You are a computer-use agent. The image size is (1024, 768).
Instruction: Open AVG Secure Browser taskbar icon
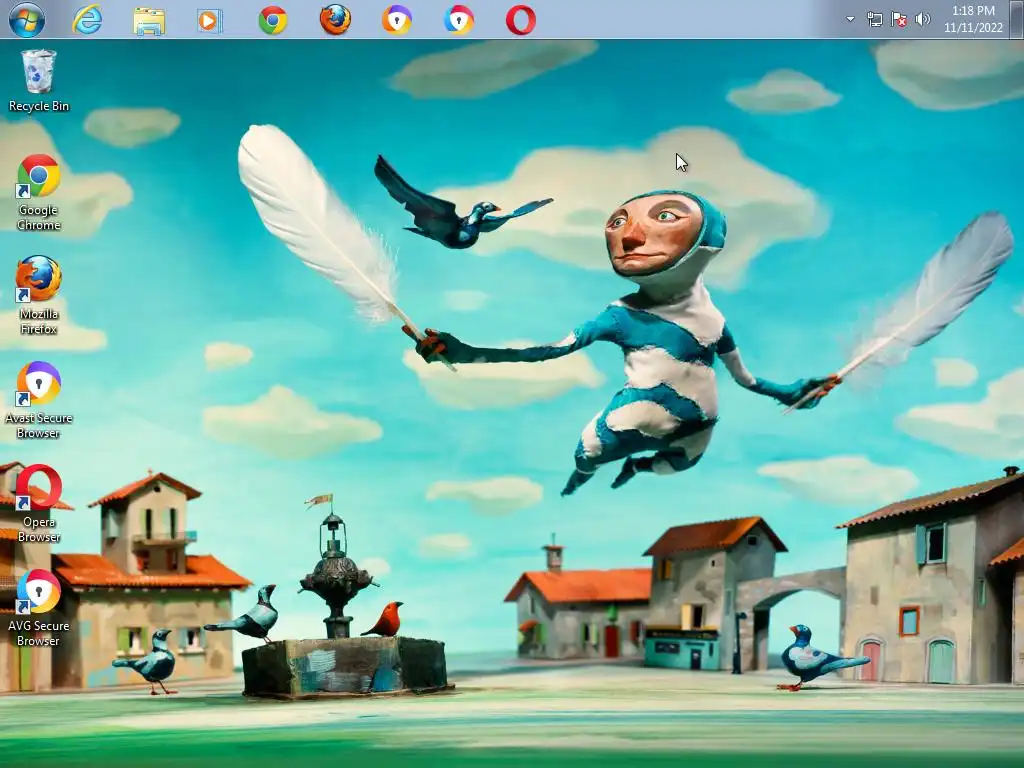(459, 20)
